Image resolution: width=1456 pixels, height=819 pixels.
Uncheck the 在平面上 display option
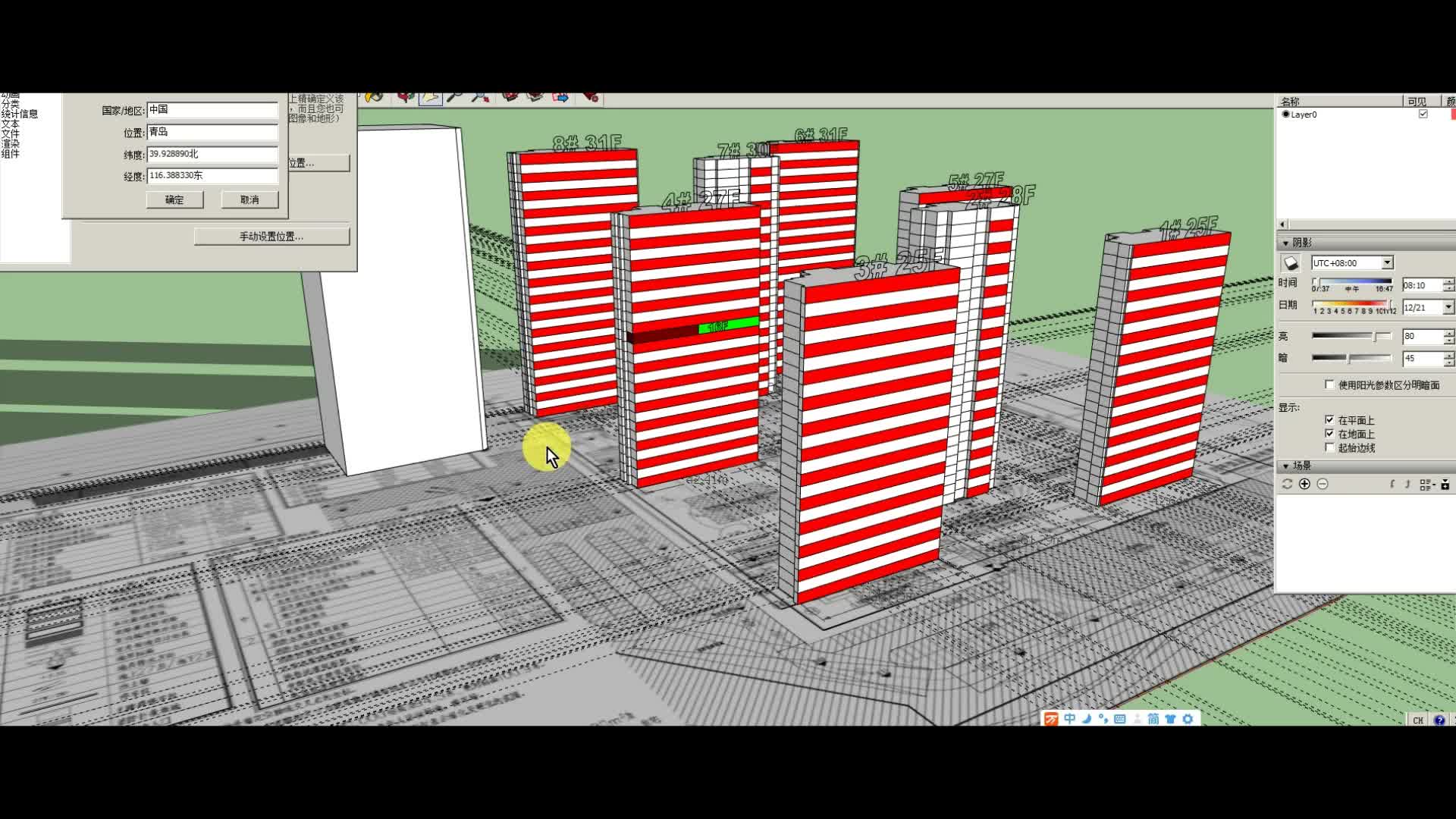click(x=1329, y=419)
